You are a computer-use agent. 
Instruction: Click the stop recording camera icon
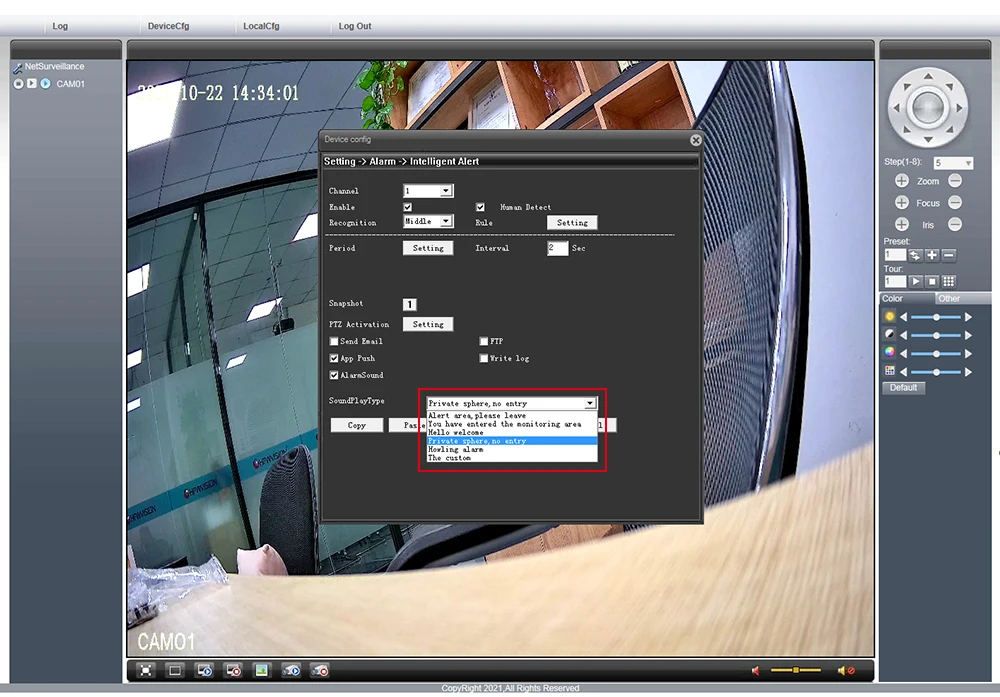320,670
